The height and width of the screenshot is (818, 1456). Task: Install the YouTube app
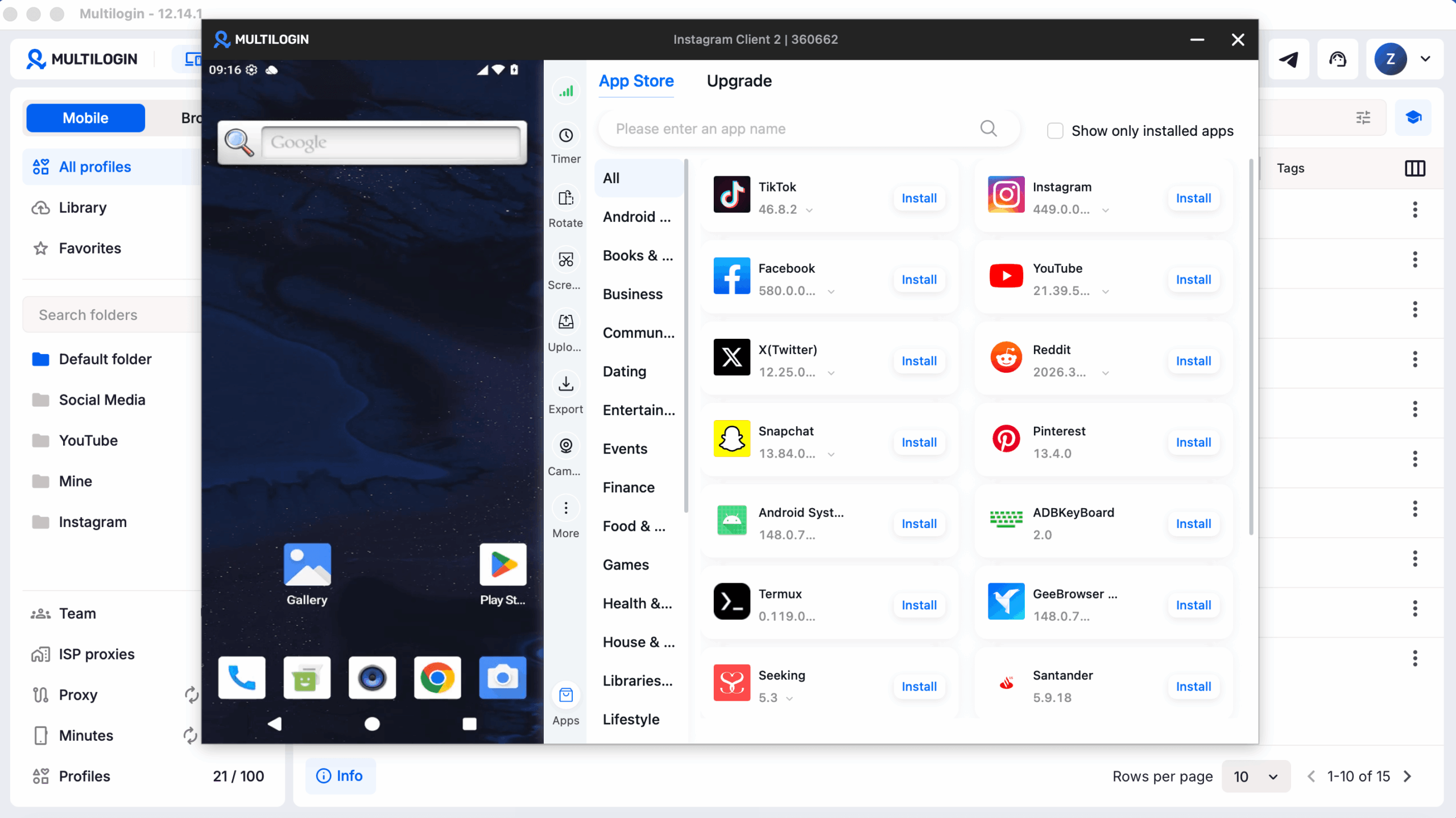coord(1193,280)
